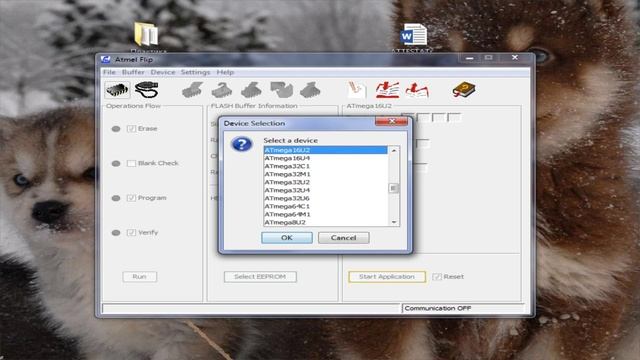Image resolution: width=640 pixels, height=360 pixels.
Task: Click the Select EEPROM button
Action: [260, 277]
